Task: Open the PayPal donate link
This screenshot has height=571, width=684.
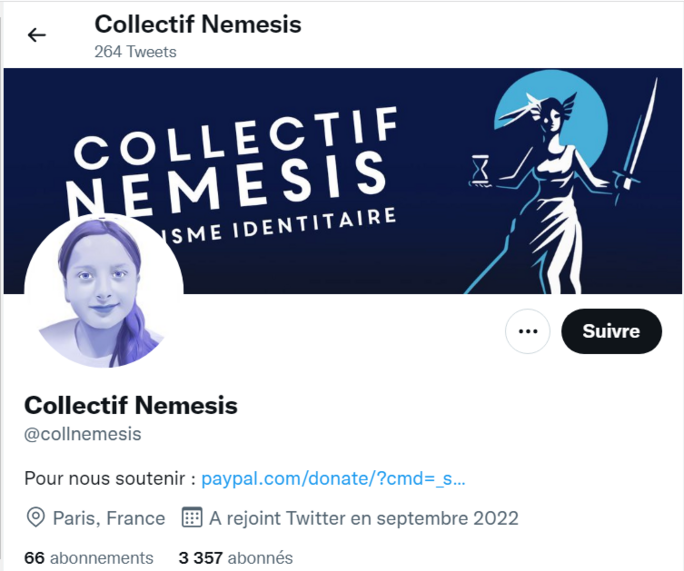Action: 334,478
